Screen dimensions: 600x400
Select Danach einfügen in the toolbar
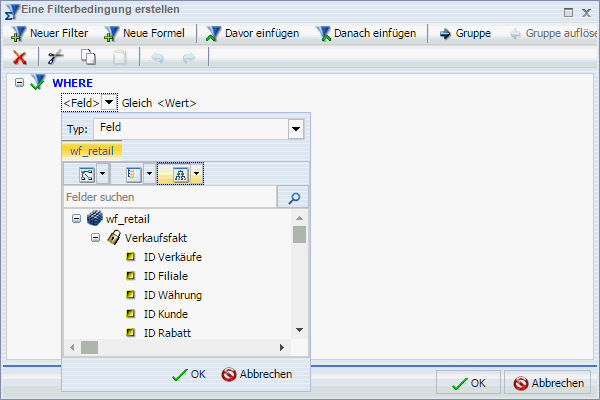click(366, 33)
